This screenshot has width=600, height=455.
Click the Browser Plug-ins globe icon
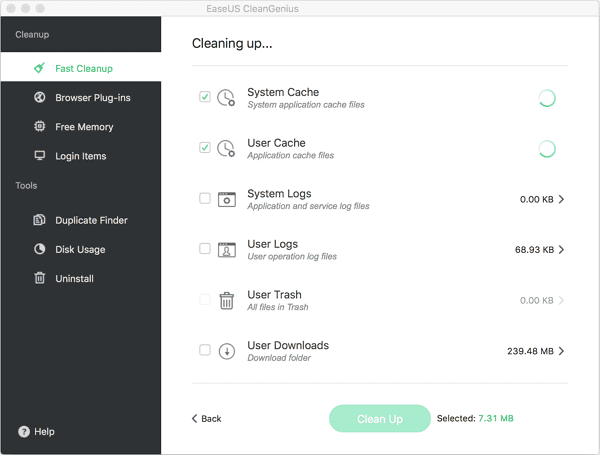39,97
